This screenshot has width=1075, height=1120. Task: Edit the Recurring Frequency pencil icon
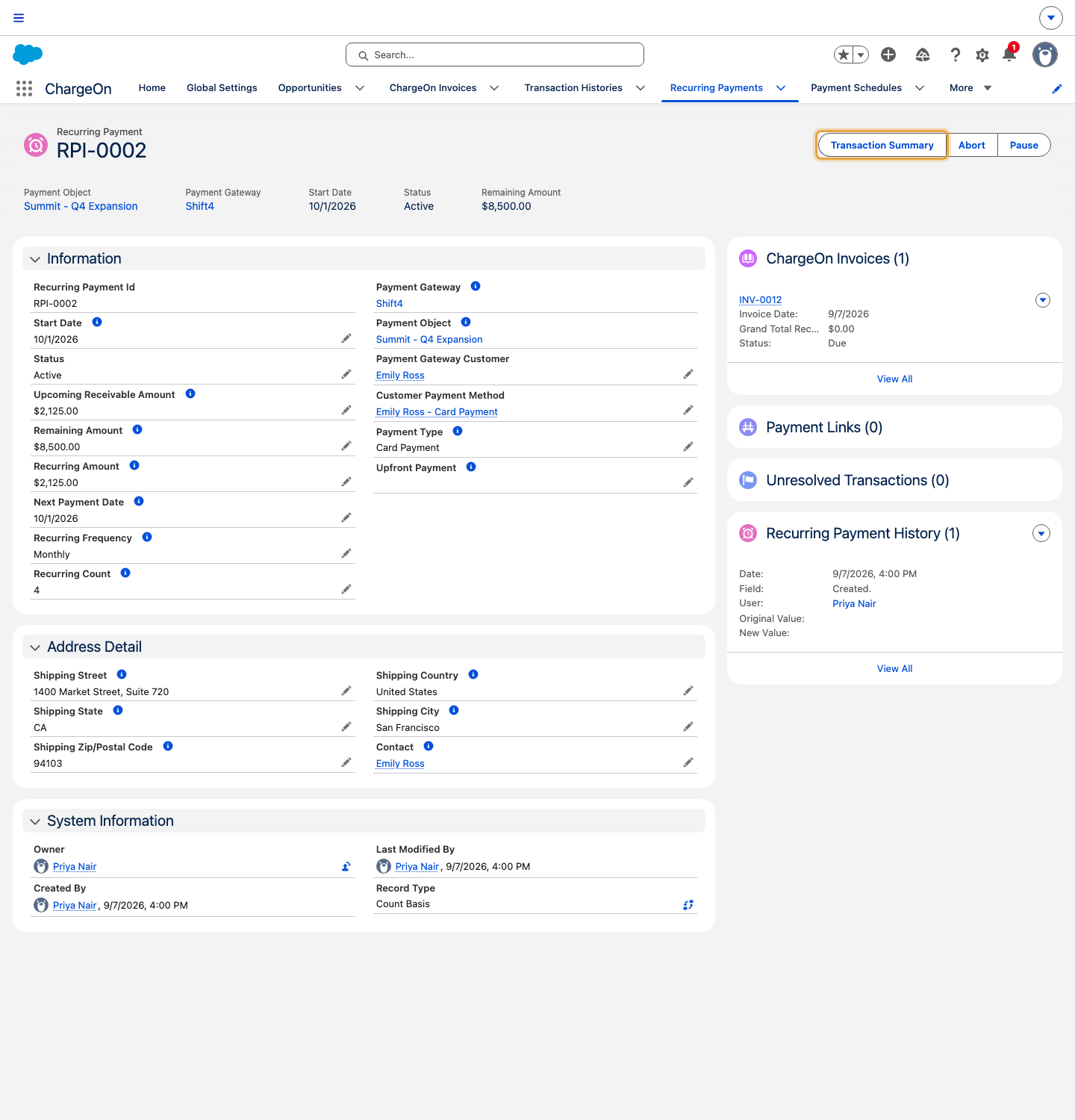click(x=346, y=553)
